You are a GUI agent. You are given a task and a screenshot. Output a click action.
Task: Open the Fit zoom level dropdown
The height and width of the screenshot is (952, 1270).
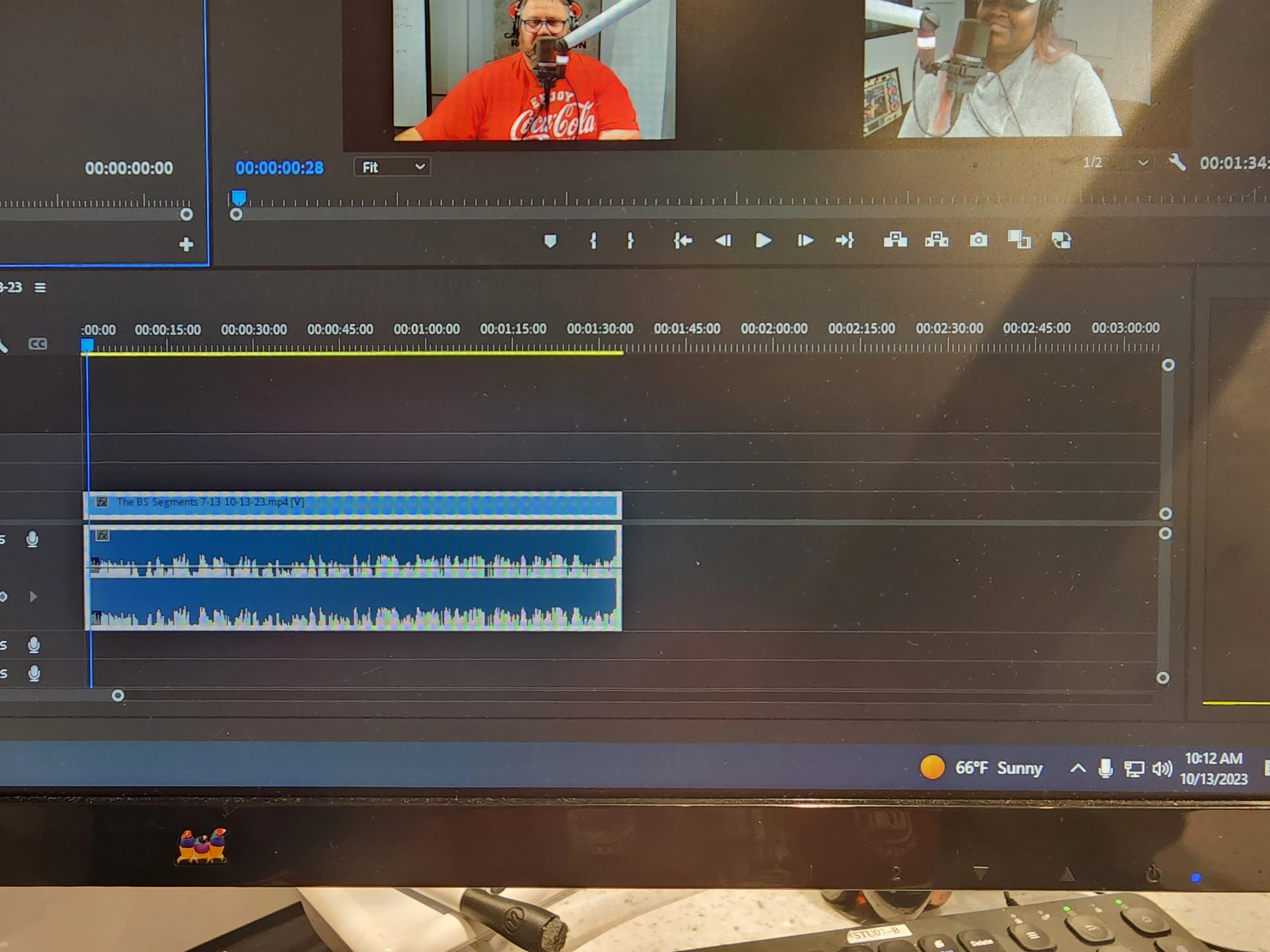392,167
